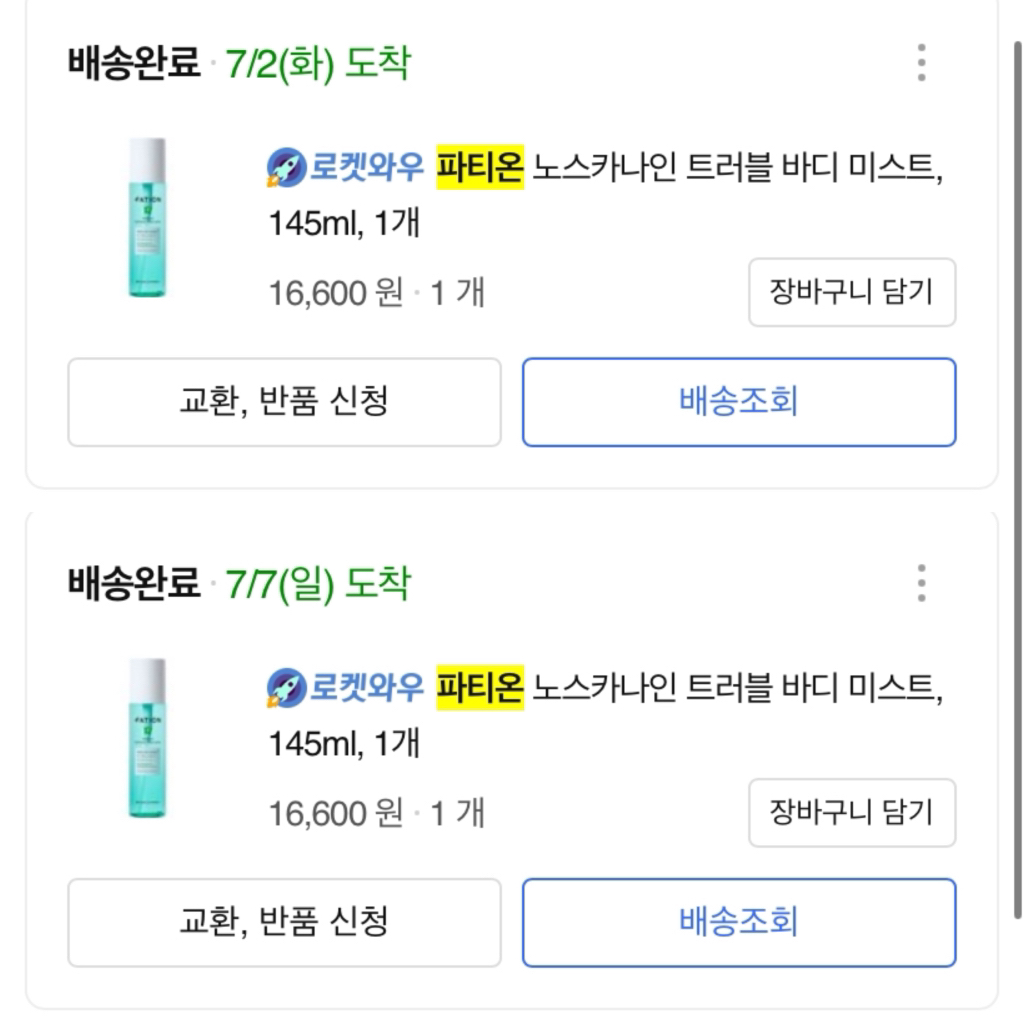This screenshot has width=1024, height=1024.
Task: Open product thumbnail of the 7/7 order
Action: point(148,738)
